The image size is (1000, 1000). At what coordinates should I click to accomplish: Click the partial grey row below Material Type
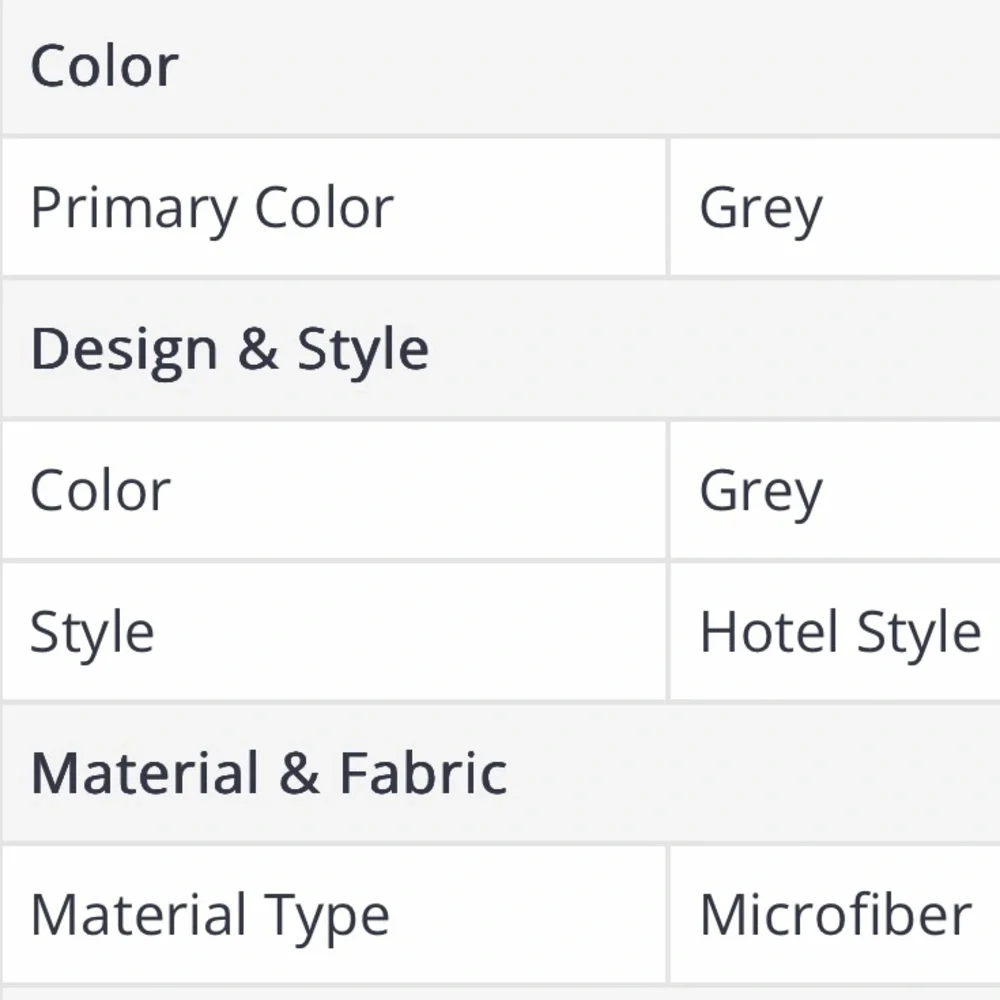[500, 994]
